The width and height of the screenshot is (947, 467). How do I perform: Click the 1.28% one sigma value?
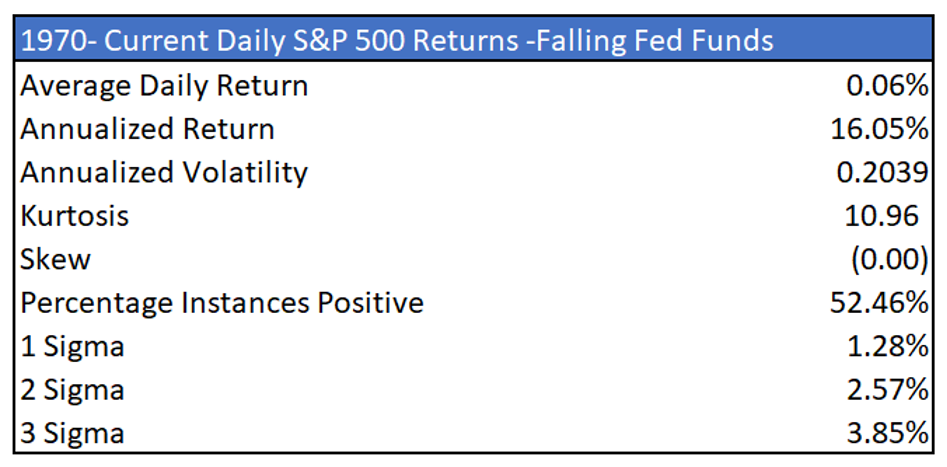[884, 346]
